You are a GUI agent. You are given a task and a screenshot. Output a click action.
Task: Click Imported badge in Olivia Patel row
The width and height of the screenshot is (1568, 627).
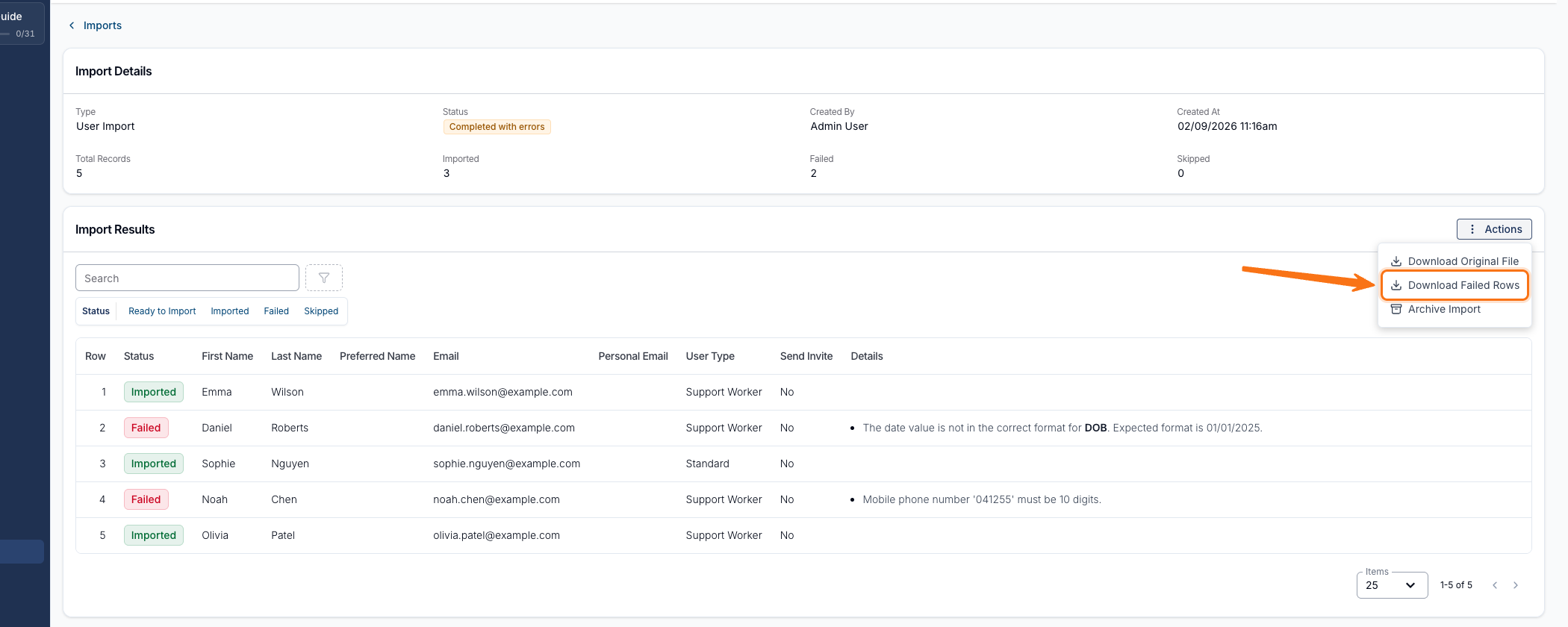coord(154,535)
